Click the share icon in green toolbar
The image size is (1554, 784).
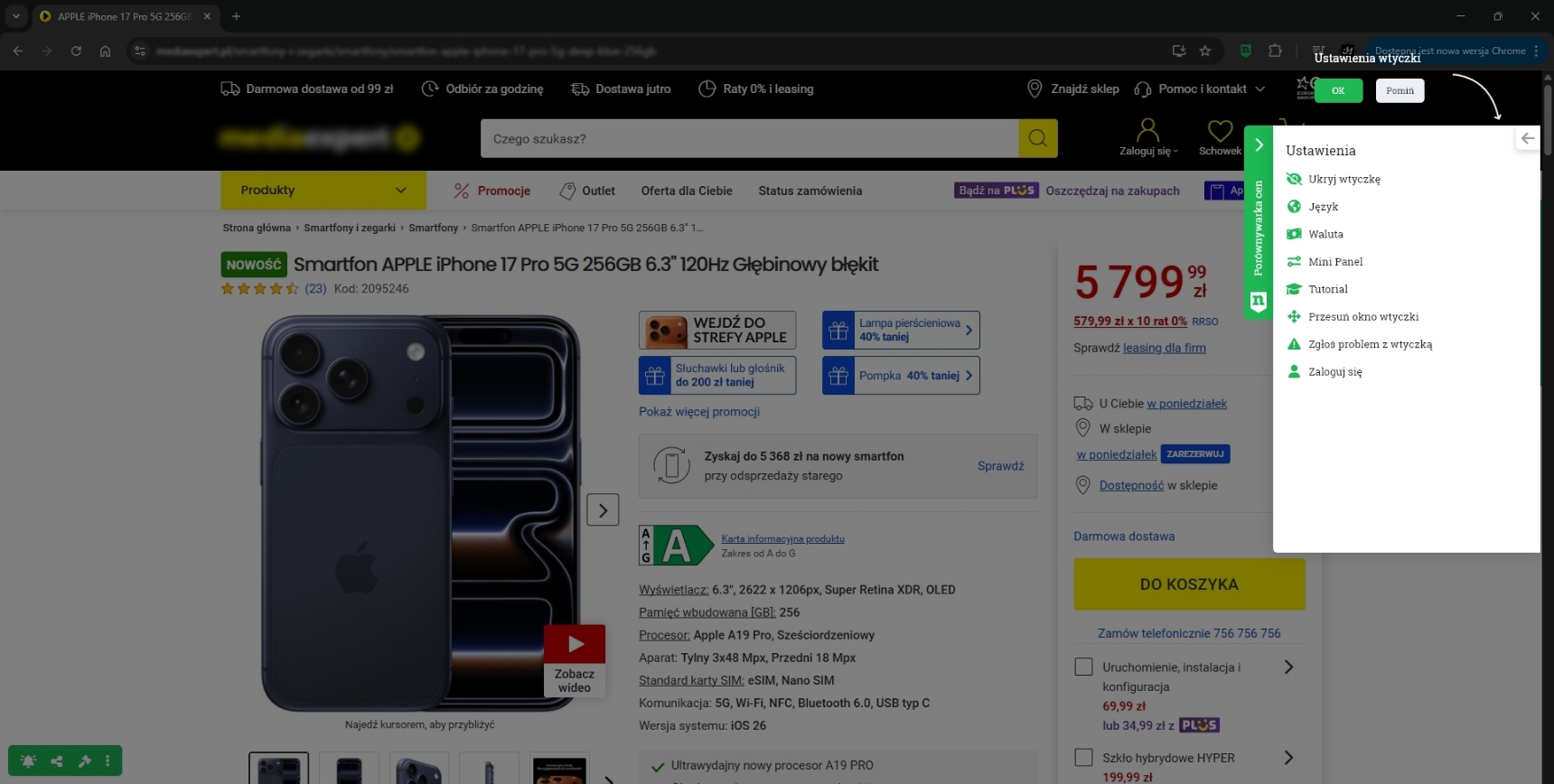point(57,761)
